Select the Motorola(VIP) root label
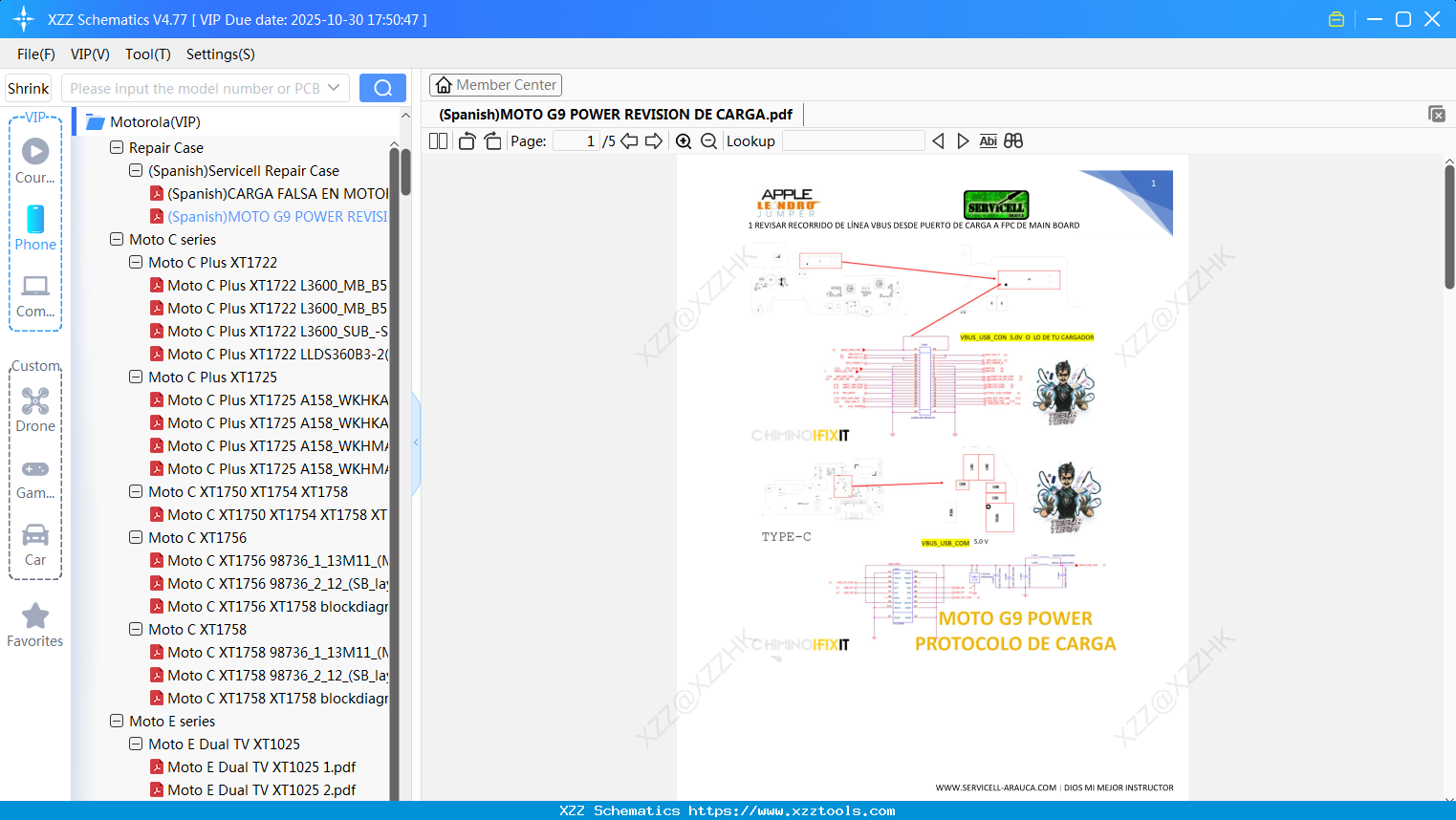This screenshot has height=820, width=1456. (x=155, y=122)
